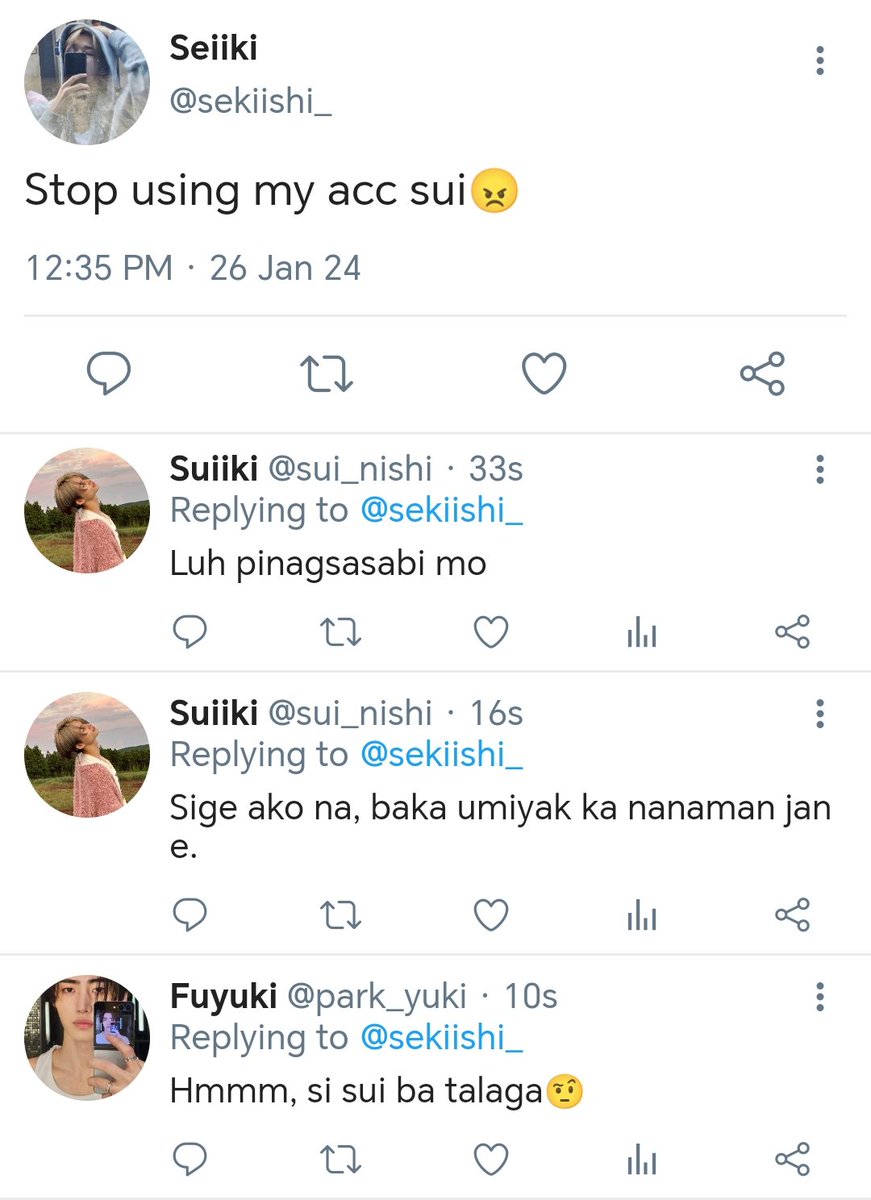The width and height of the screenshot is (871, 1200).
Task: Reply to Seiiki's main tweet
Action: coord(109,374)
